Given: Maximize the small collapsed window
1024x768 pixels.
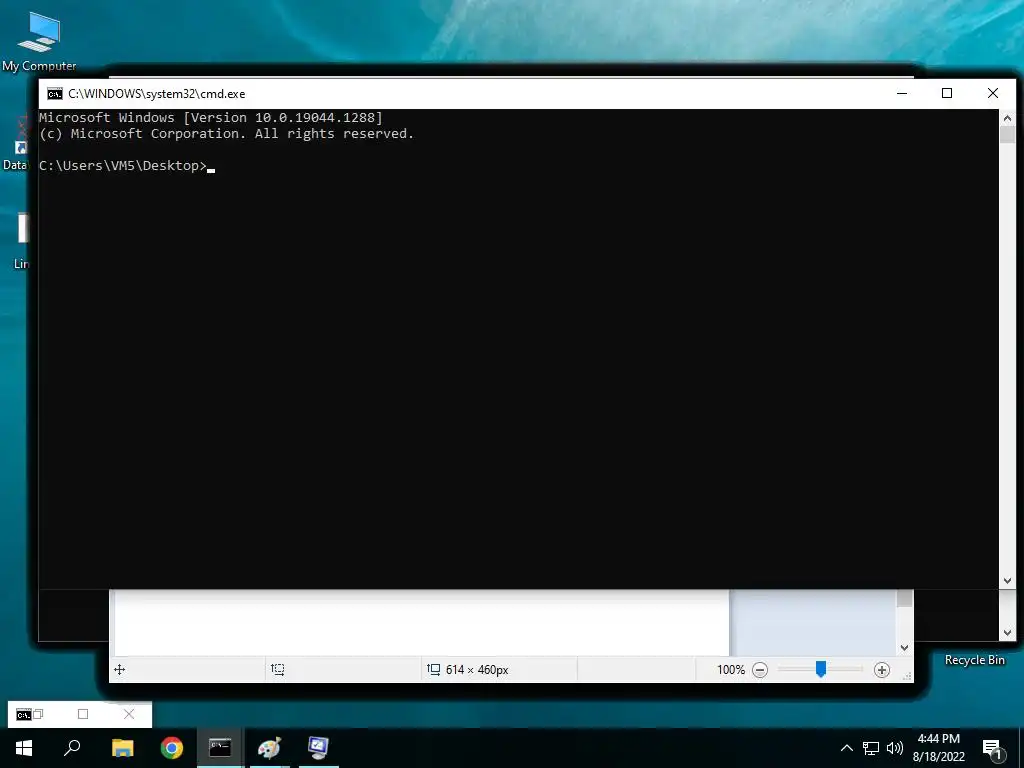Looking at the screenshot, I should tap(83, 714).
